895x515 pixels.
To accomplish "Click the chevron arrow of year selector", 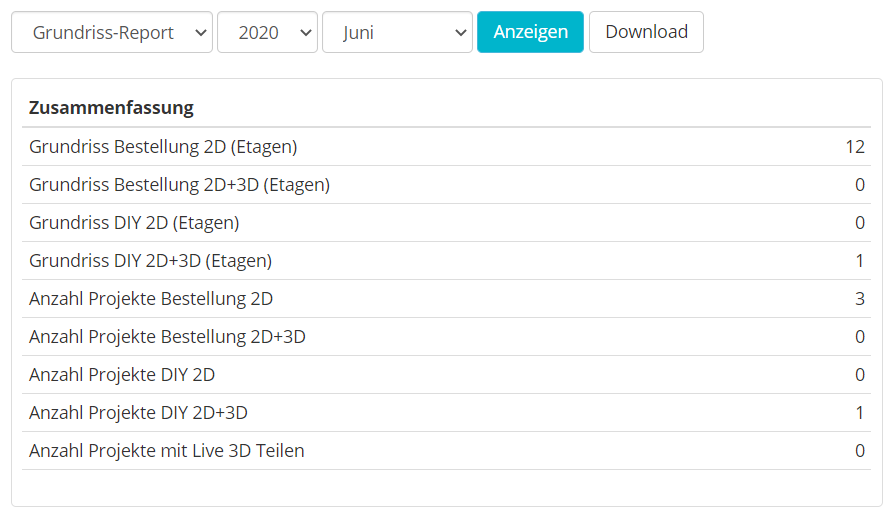I will (x=305, y=33).
